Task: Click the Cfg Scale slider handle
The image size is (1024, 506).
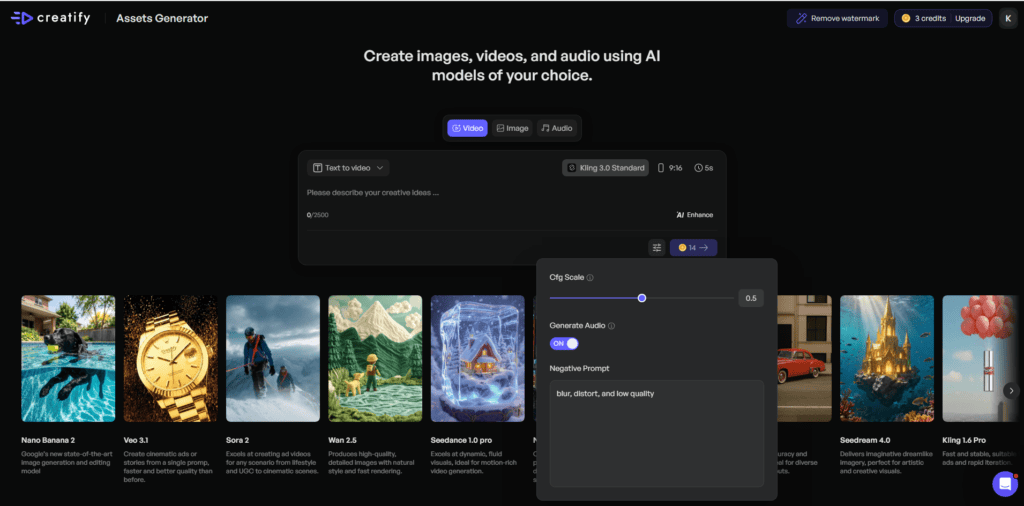Action: point(642,298)
